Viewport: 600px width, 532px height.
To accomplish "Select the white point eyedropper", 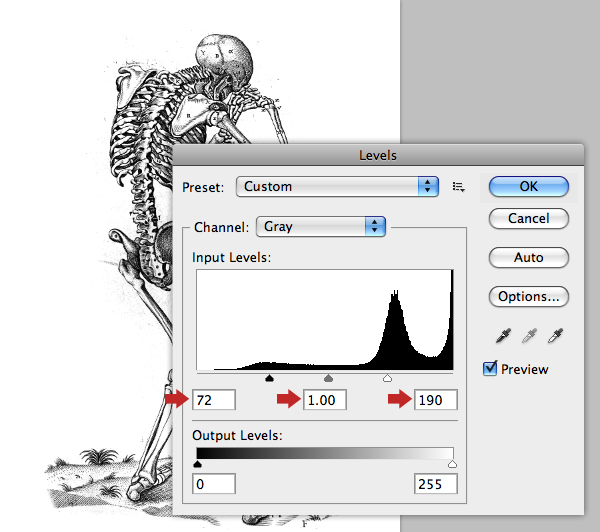I will coord(555,336).
